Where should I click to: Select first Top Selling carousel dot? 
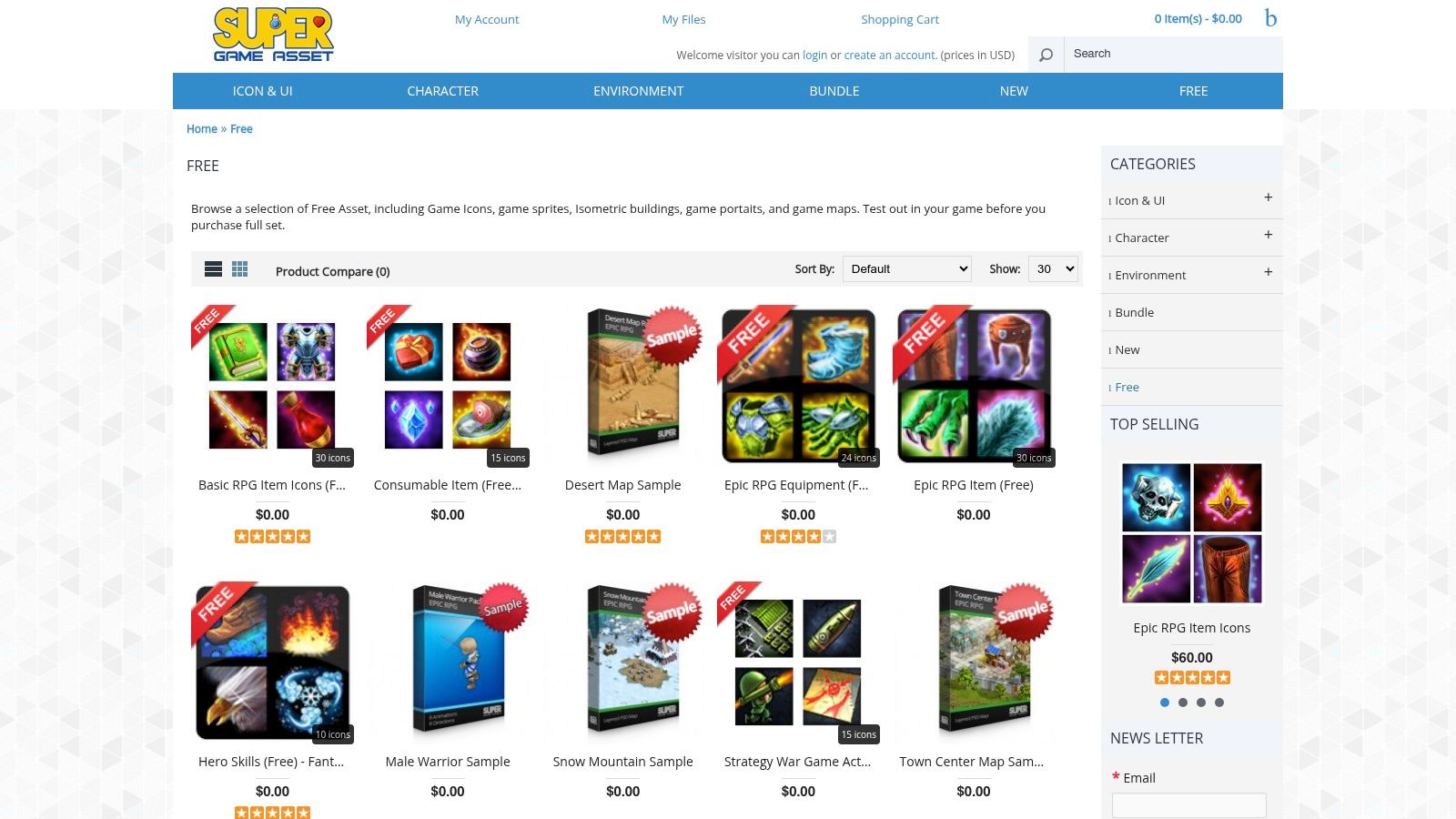1165,703
